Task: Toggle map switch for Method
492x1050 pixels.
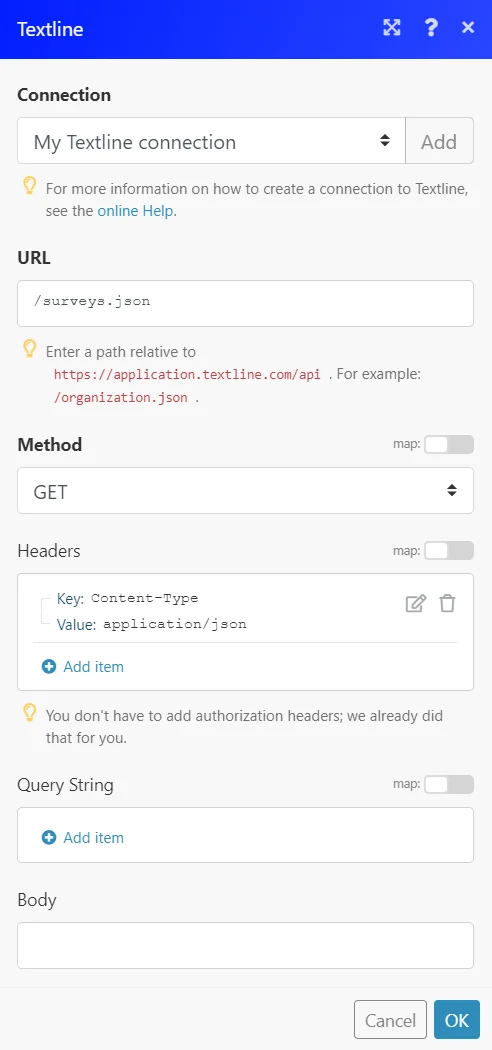Action: (448, 444)
